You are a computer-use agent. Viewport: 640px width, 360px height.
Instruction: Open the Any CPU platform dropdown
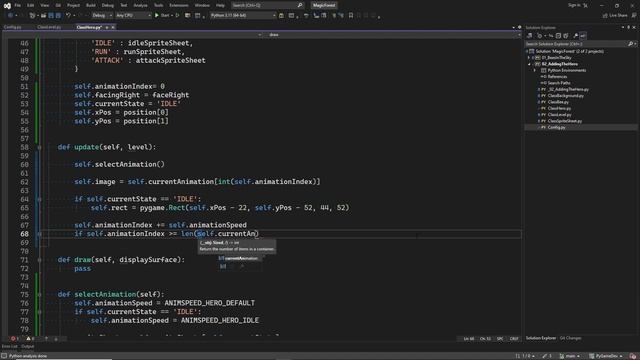coord(133,16)
